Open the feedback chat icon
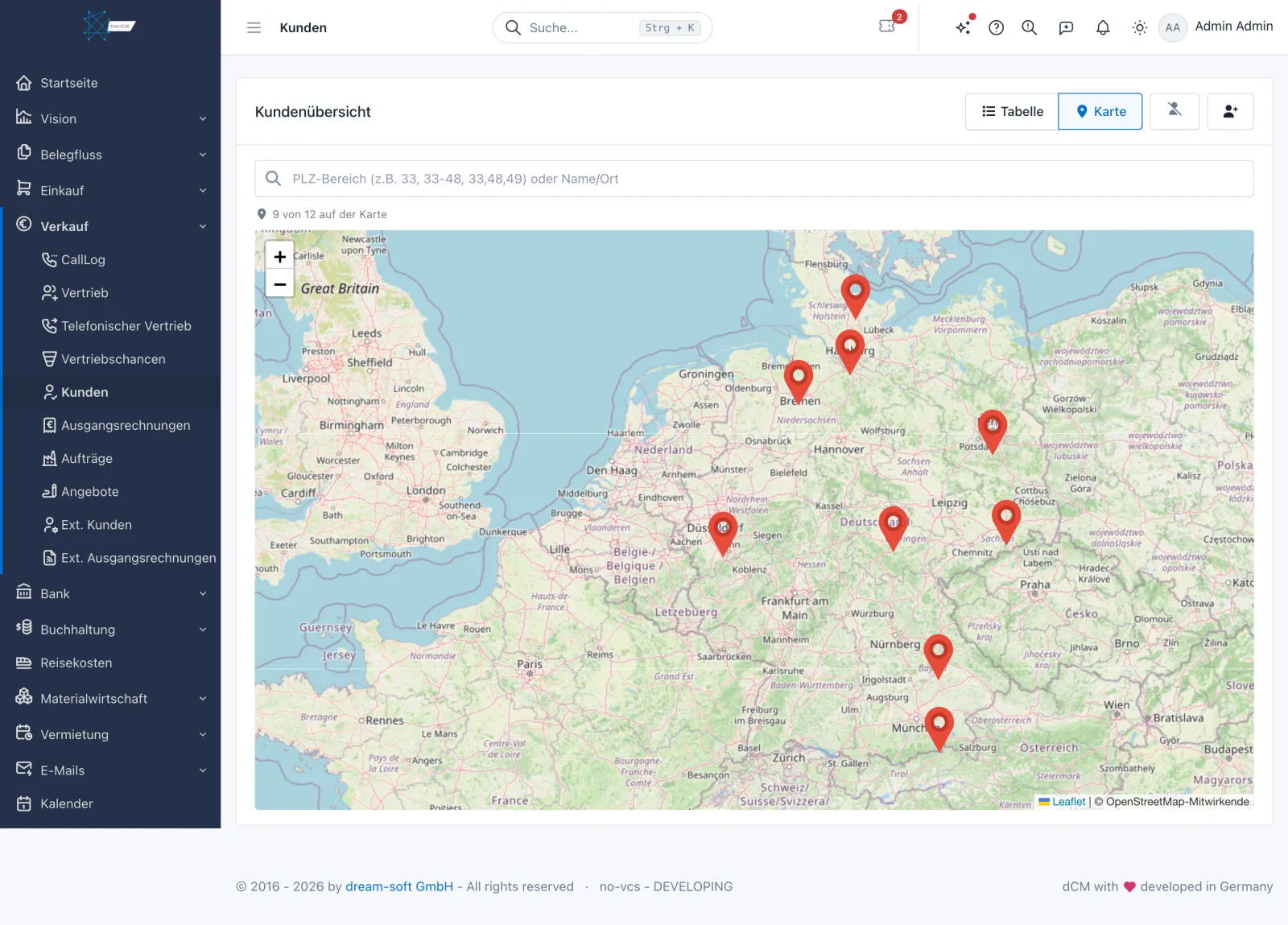Viewport: 1288px width, 925px height. pyautogui.click(x=1066, y=27)
